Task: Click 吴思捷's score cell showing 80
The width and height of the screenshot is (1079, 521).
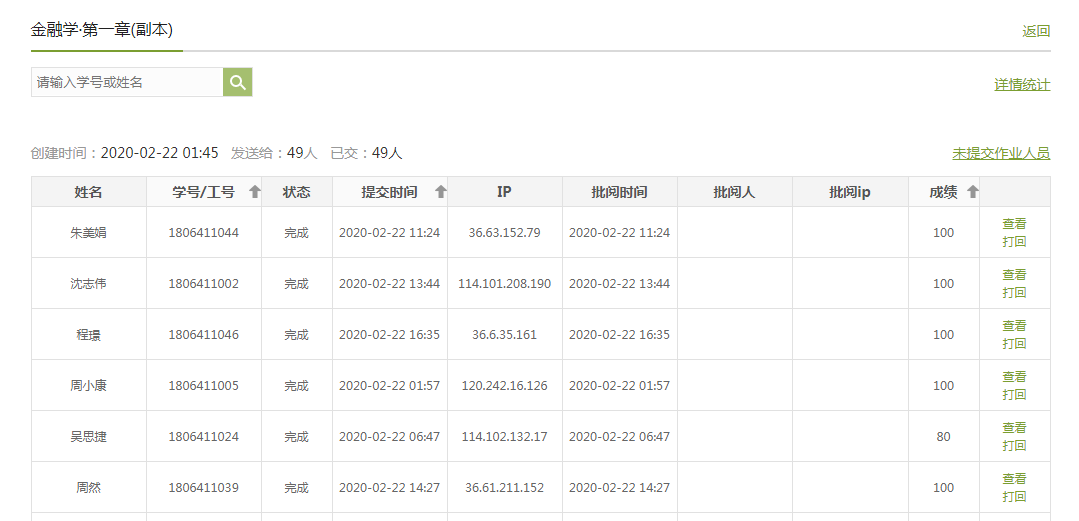Action: point(943,437)
